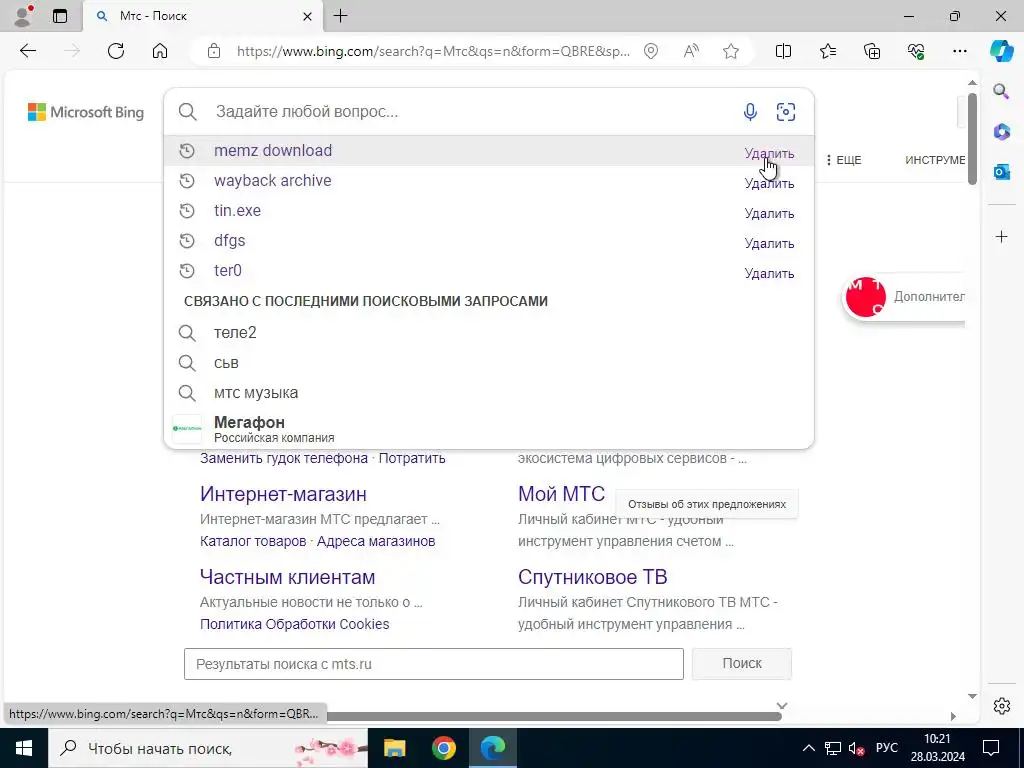1024x768 pixels.
Task: Open Спутниковое ТВ link
Action: coord(592,577)
